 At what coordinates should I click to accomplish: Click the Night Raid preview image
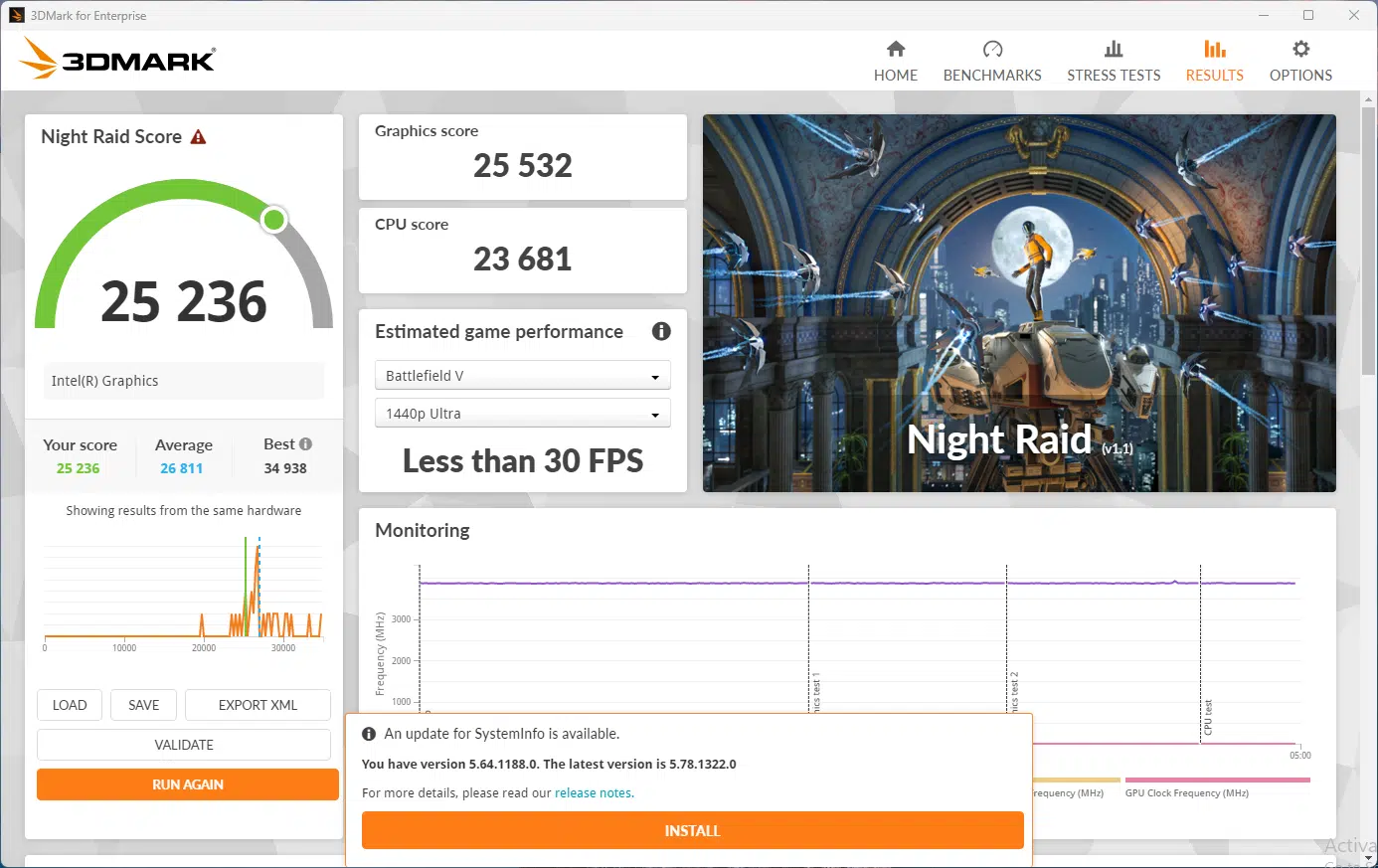1019,302
